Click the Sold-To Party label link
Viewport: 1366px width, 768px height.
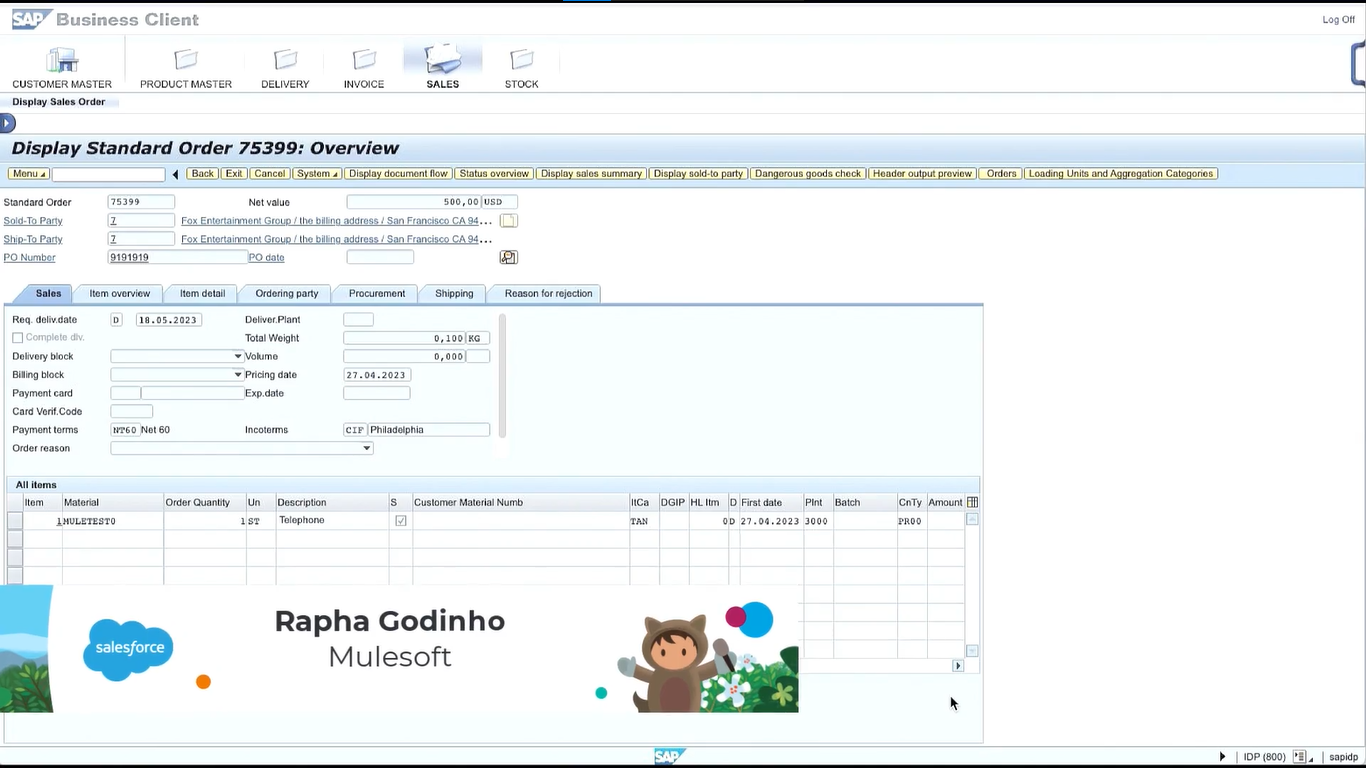point(33,221)
